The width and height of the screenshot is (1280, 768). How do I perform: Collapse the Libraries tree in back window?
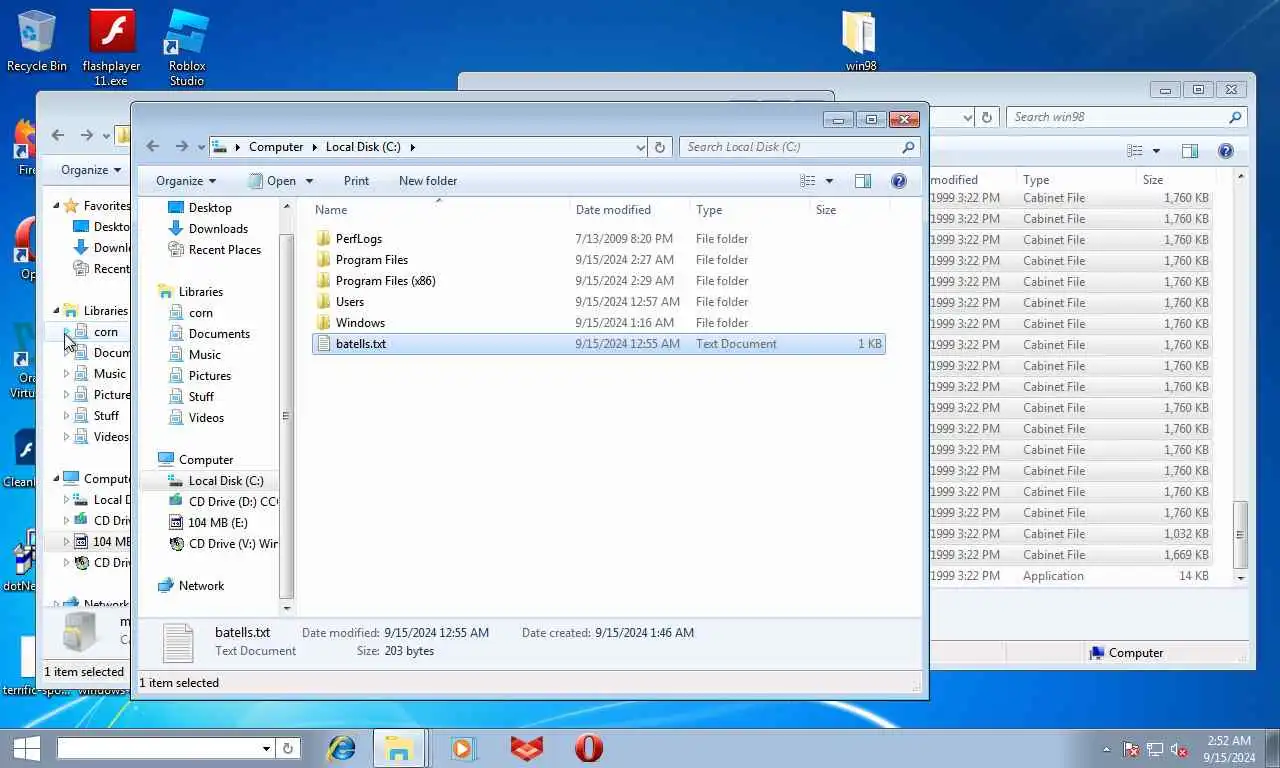(56, 310)
